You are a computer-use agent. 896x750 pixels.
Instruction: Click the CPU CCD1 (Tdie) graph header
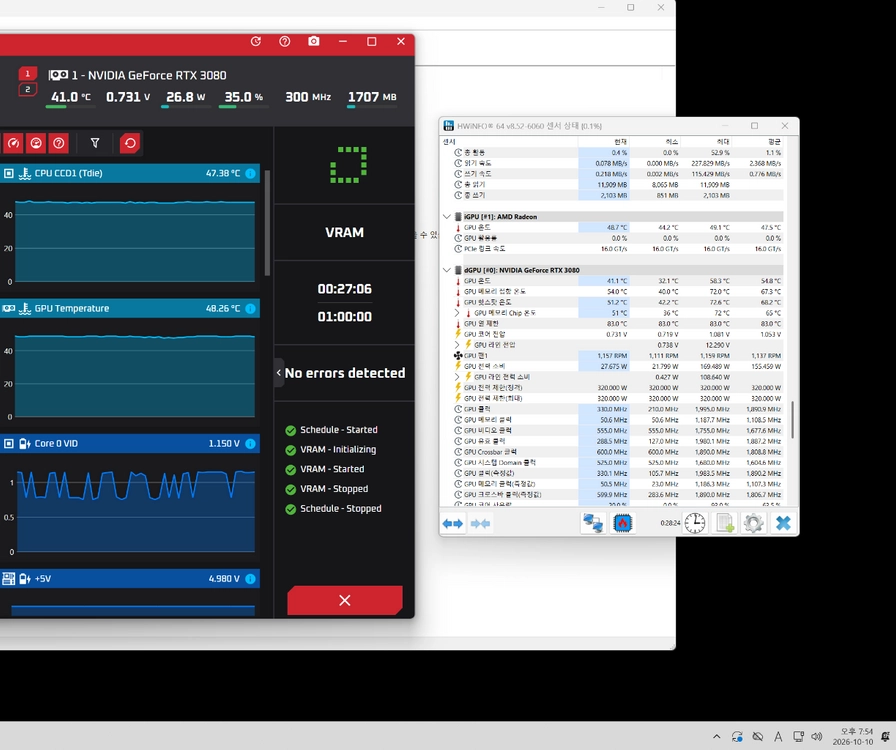(130, 173)
